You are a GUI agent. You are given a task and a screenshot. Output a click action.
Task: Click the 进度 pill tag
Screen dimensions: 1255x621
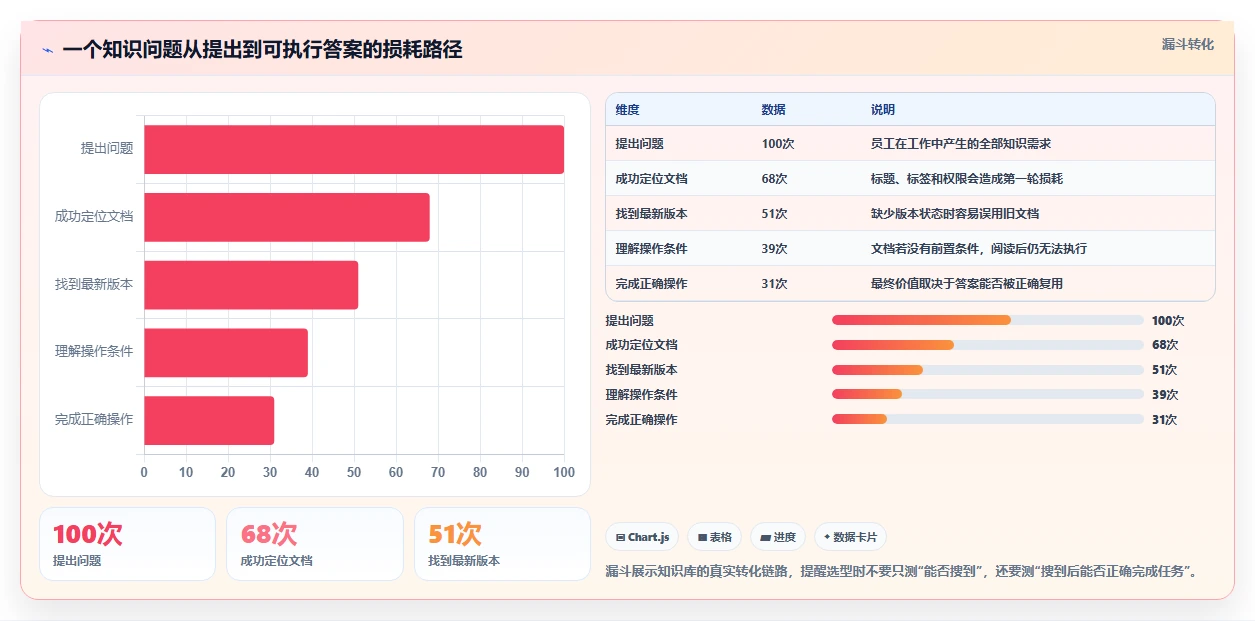click(x=778, y=537)
